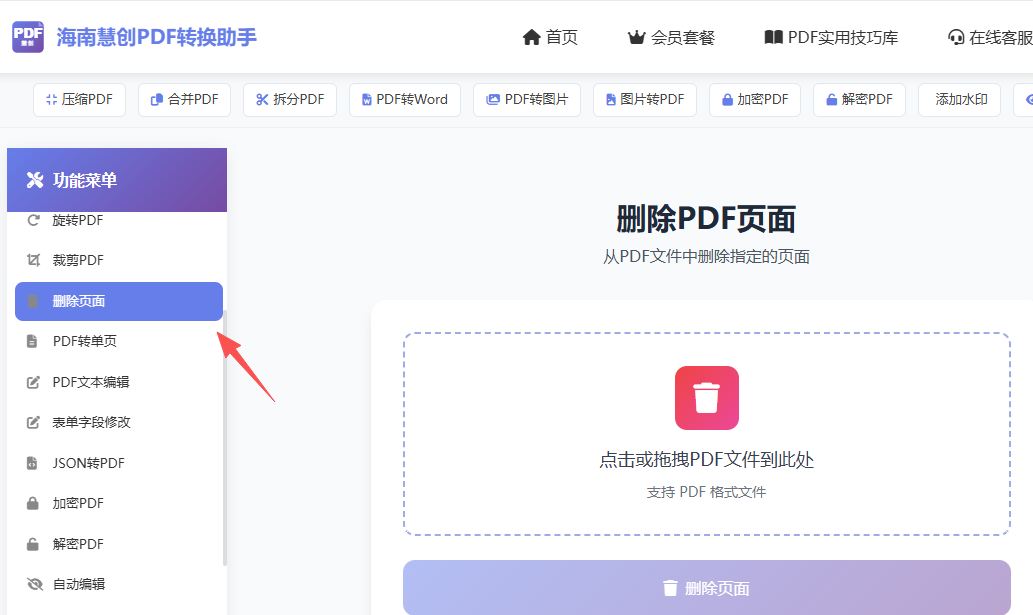Choose 自动编辑 in the sidebar menu
The height and width of the screenshot is (615, 1033).
[x=119, y=584]
